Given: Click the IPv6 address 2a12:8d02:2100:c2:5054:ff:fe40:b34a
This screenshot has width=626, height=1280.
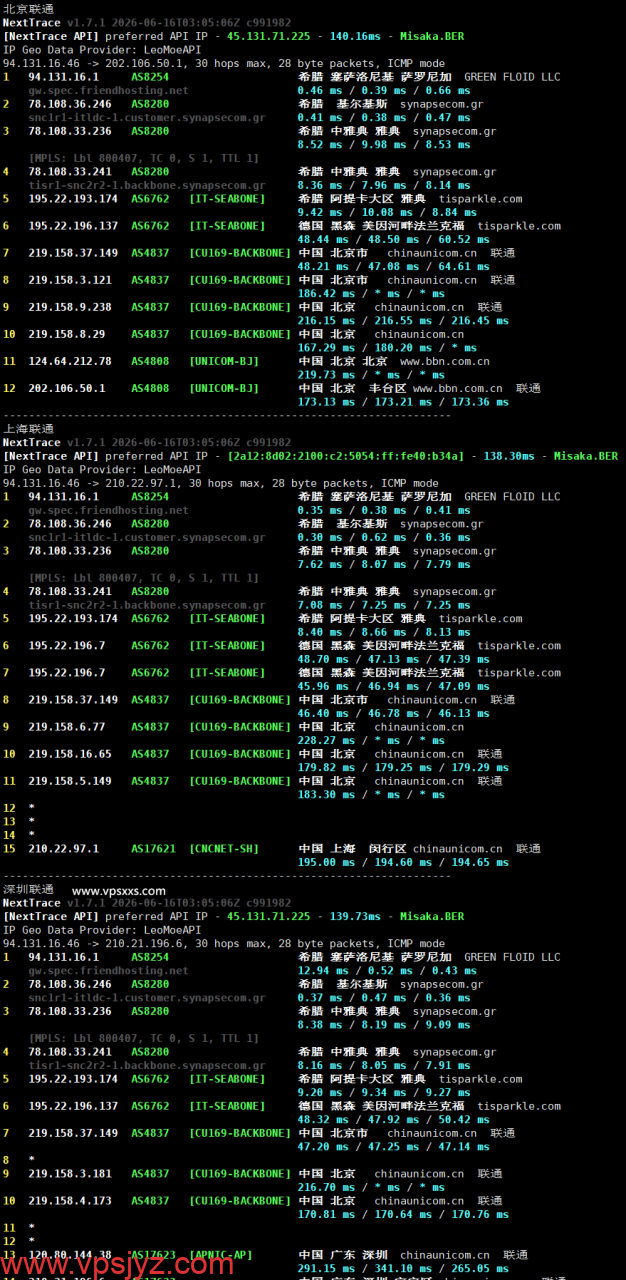Looking at the screenshot, I should coord(347,456).
